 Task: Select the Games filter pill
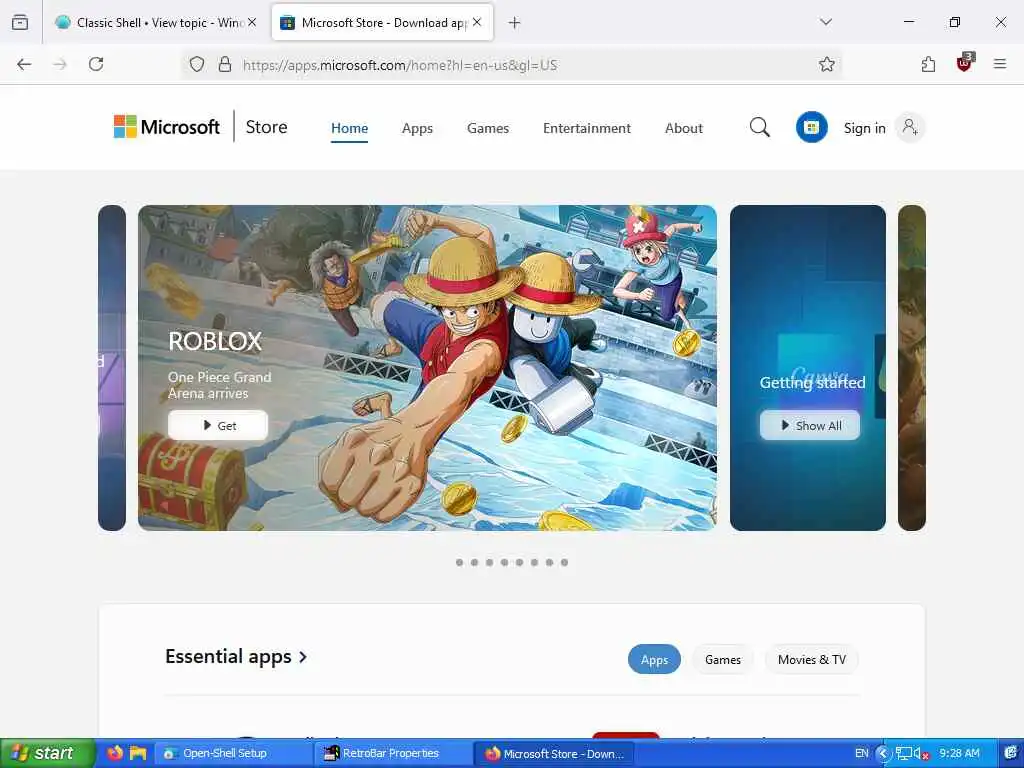tap(723, 660)
